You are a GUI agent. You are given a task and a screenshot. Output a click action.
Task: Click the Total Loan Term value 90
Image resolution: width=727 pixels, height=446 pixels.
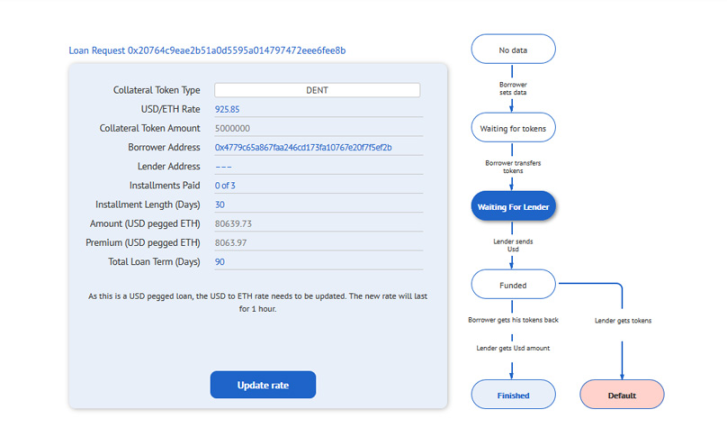[x=220, y=262]
